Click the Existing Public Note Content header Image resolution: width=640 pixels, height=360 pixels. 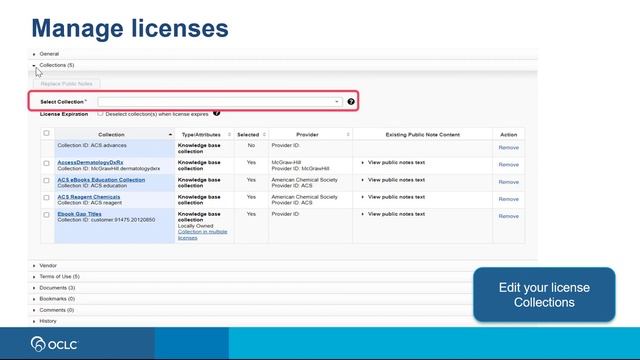pyautogui.click(x=422, y=135)
